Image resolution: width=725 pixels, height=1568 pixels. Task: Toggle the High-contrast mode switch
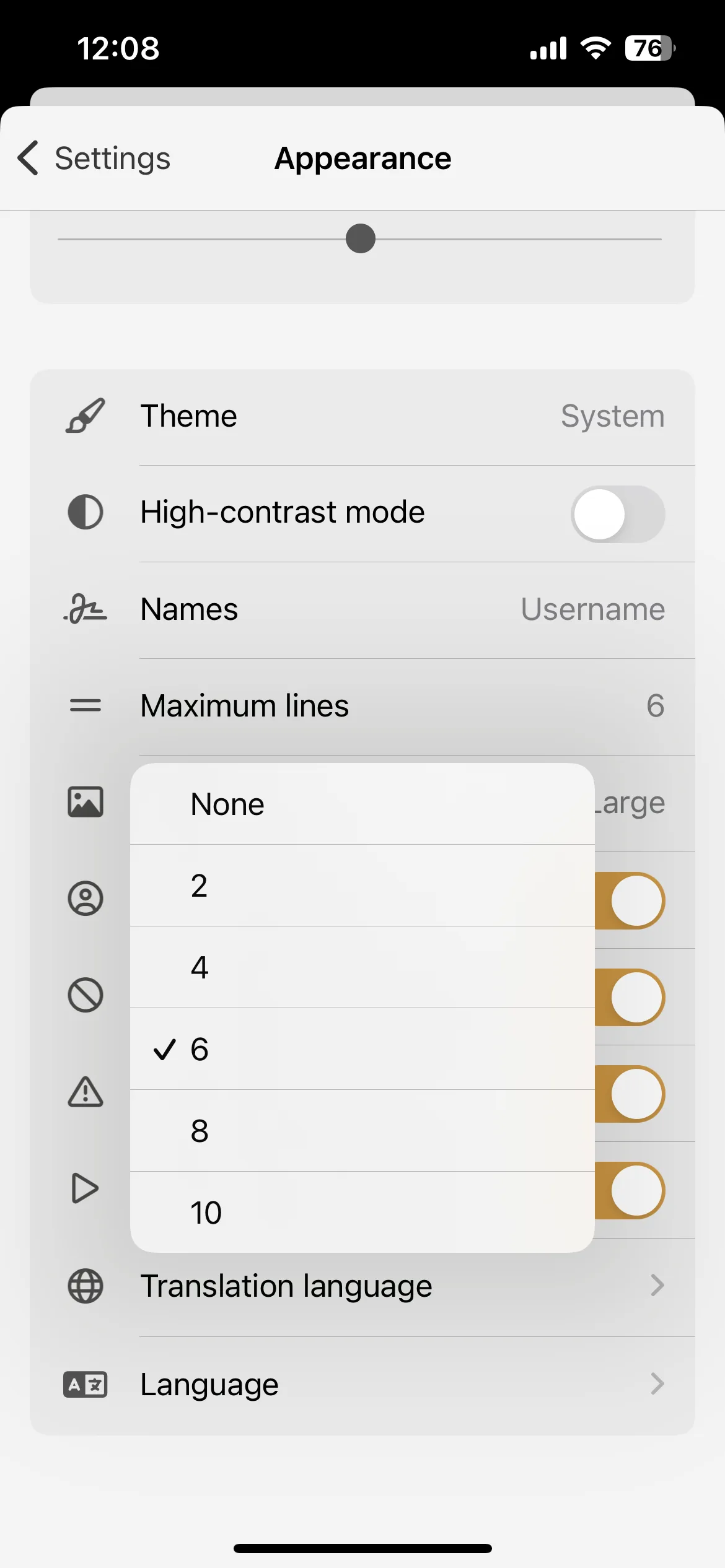[618, 514]
